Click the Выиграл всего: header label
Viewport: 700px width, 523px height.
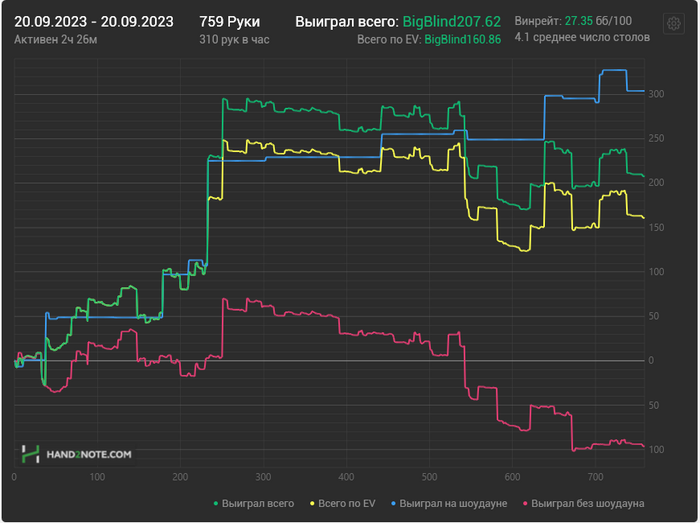click(x=347, y=21)
